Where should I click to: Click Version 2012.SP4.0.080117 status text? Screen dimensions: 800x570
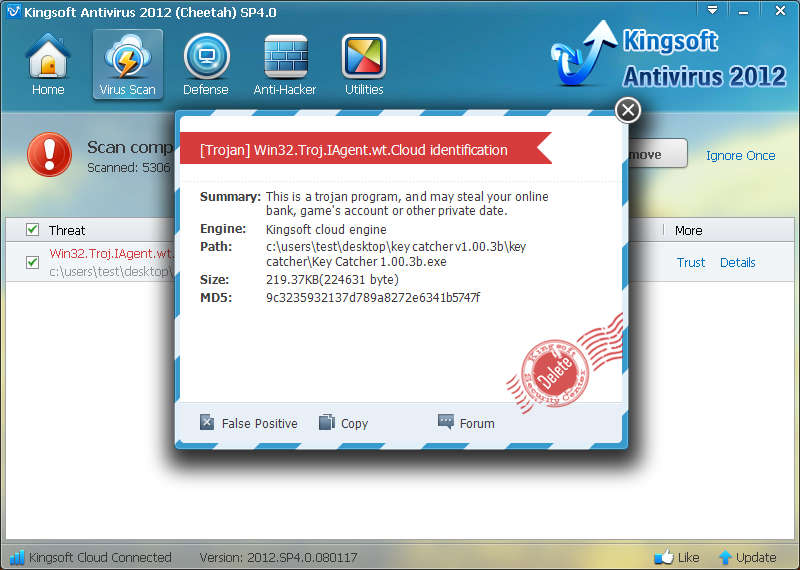(278, 557)
